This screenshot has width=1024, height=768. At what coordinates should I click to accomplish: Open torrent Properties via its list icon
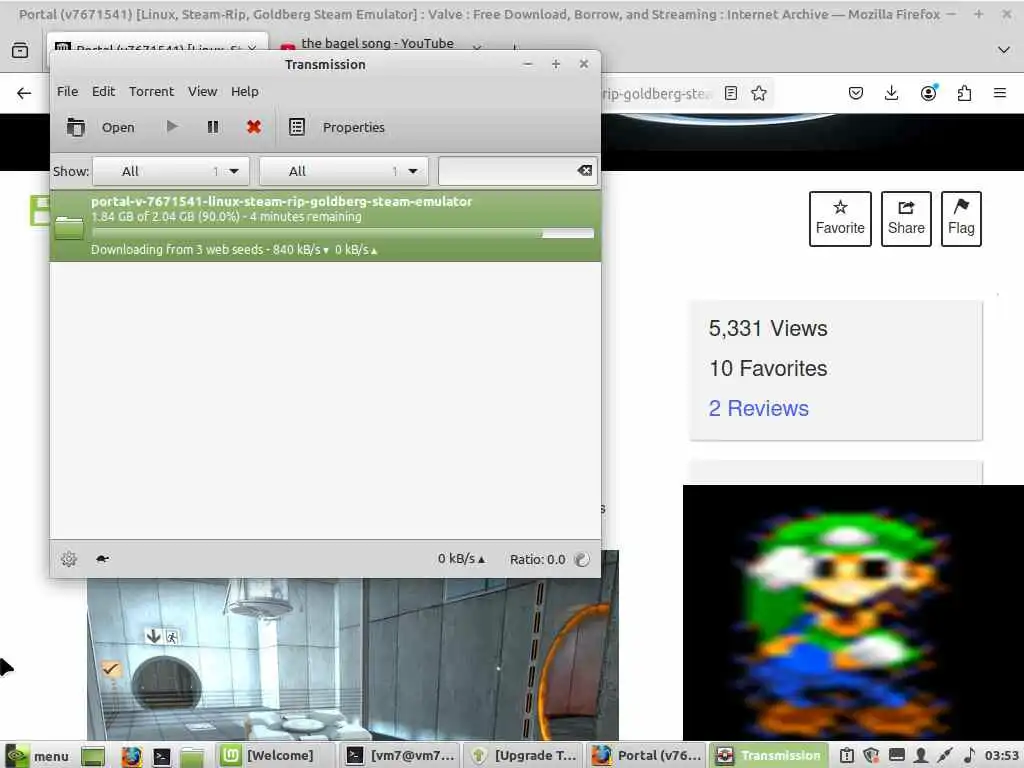(x=296, y=127)
